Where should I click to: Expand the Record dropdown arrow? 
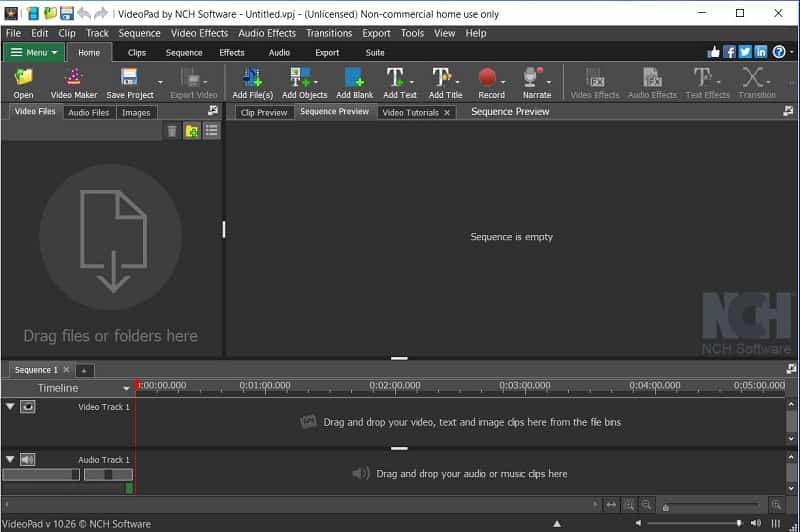click(503, 82)
